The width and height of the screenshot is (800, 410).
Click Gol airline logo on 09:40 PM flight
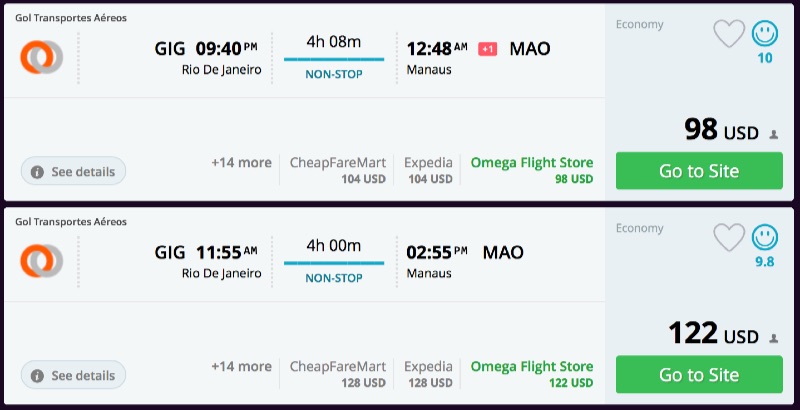42,57
